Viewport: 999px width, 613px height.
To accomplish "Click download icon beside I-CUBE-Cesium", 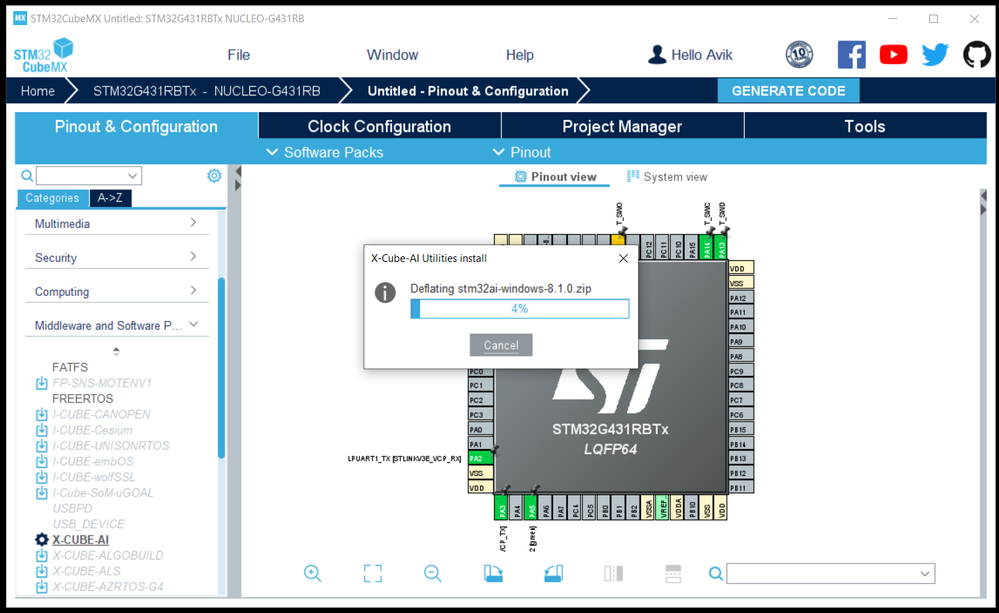I will [41, 430].
